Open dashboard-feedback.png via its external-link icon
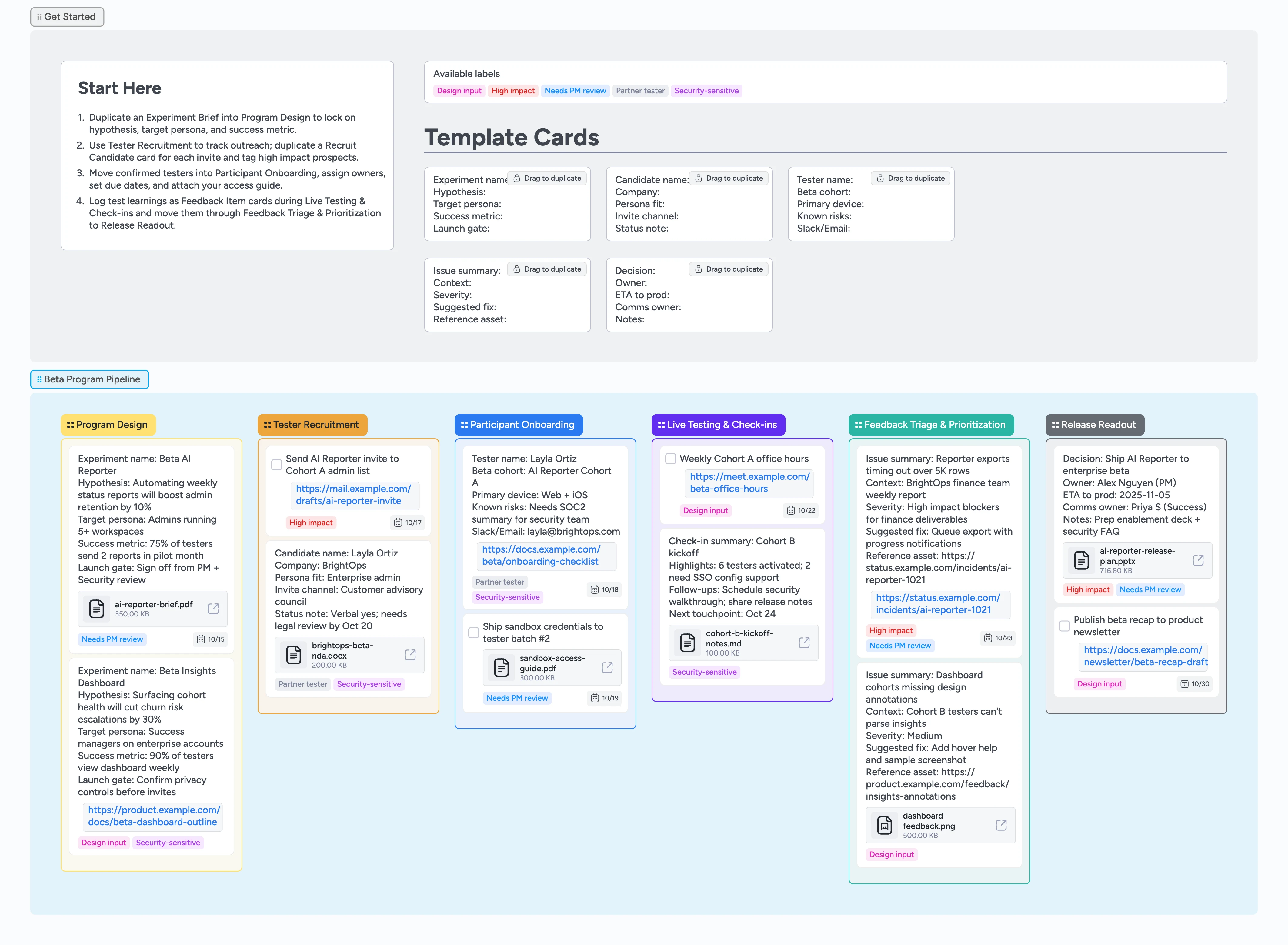Viewport: 1288px width, 945px height. (x=1001, y=825)
